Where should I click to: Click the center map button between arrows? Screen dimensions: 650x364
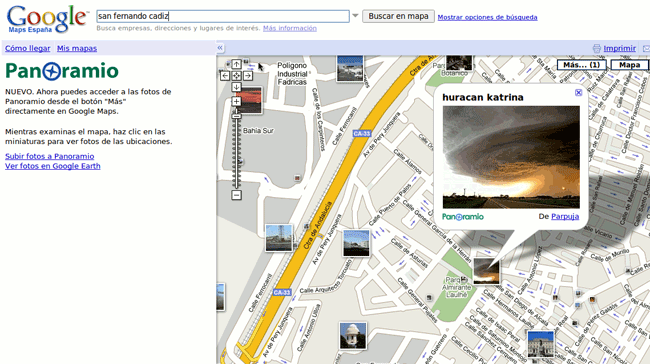coord(236,76)
